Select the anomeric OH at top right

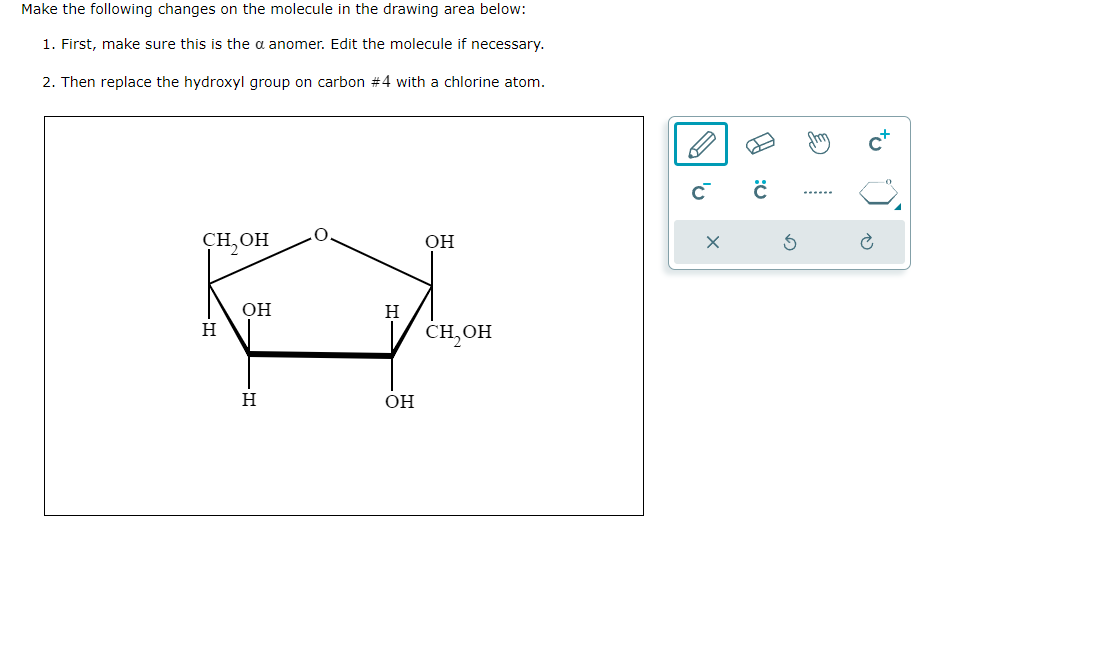coord(439,241)
